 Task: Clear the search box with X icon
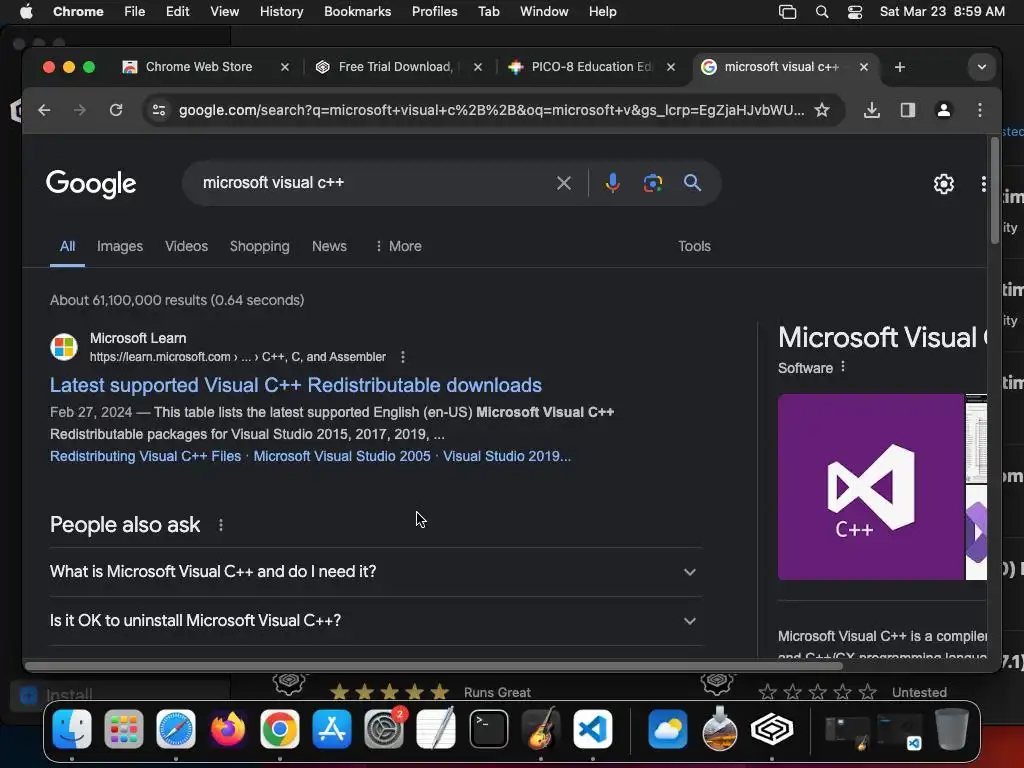point(564,183)
